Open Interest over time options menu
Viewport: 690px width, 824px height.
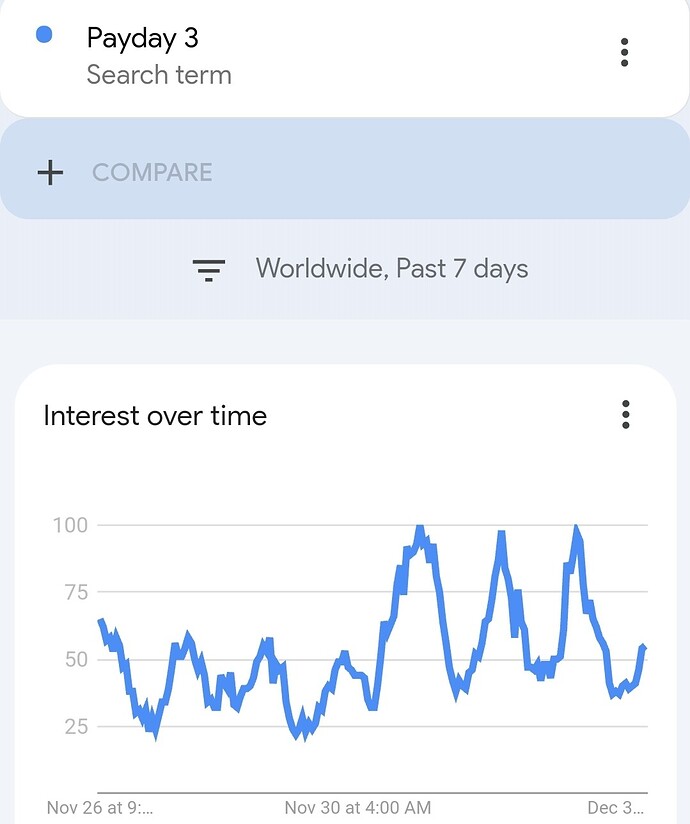pyautogui.click(x=625, y=415)
